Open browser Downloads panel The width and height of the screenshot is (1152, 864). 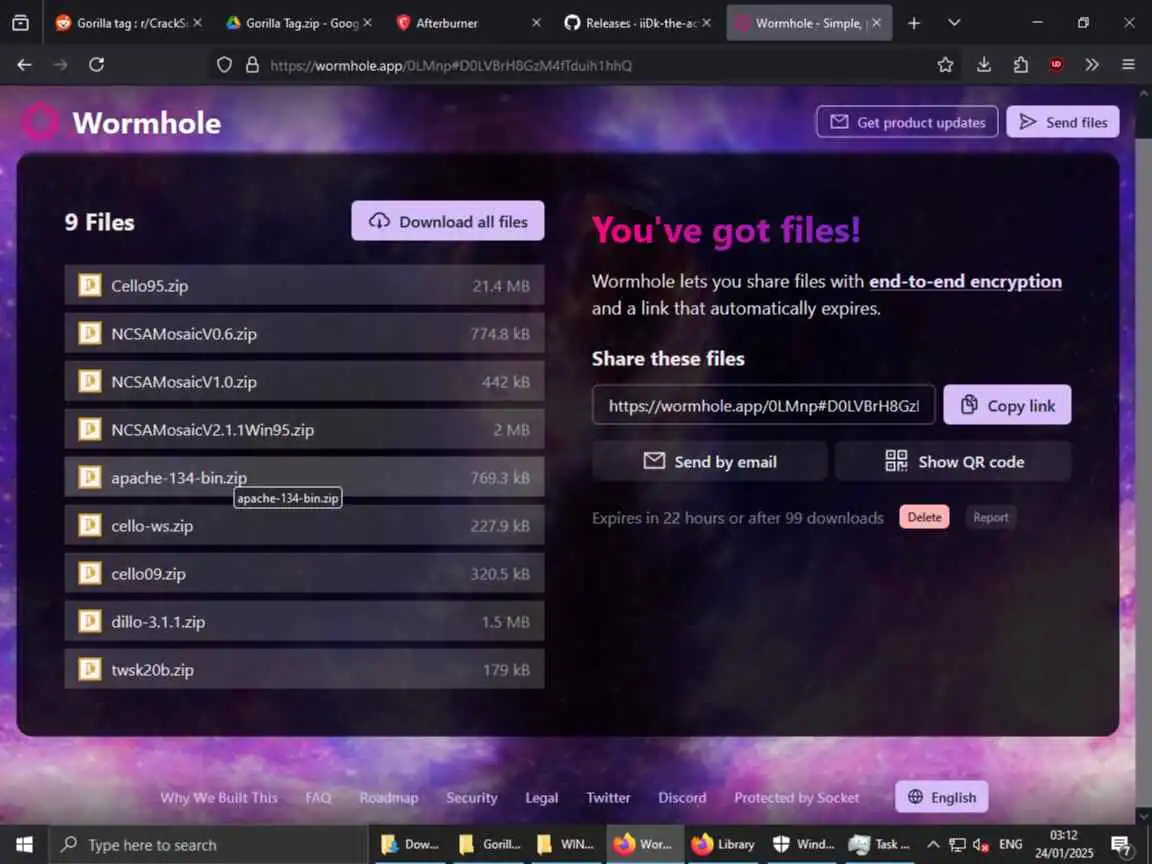984,65
